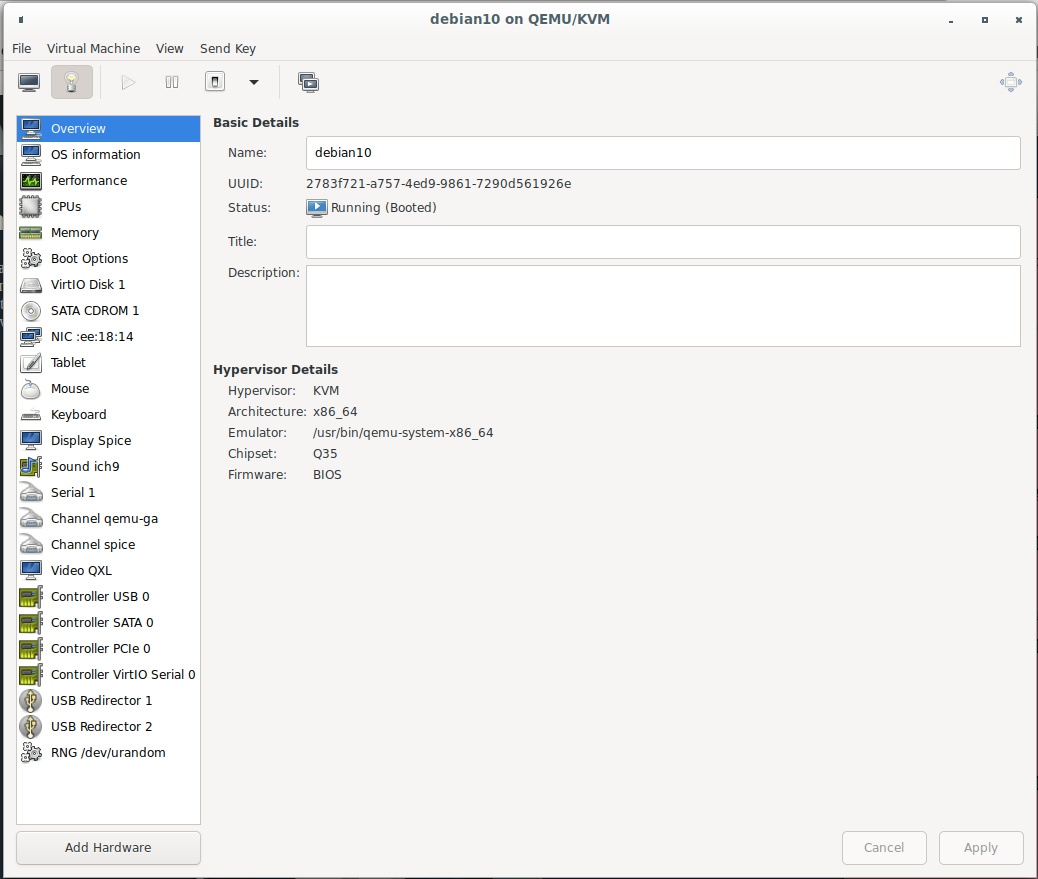Image resolution: width=1038 pixels, height=879 pixels.
Task: Select the Controller SATA 0 card icon
Action: click(31, 622)
